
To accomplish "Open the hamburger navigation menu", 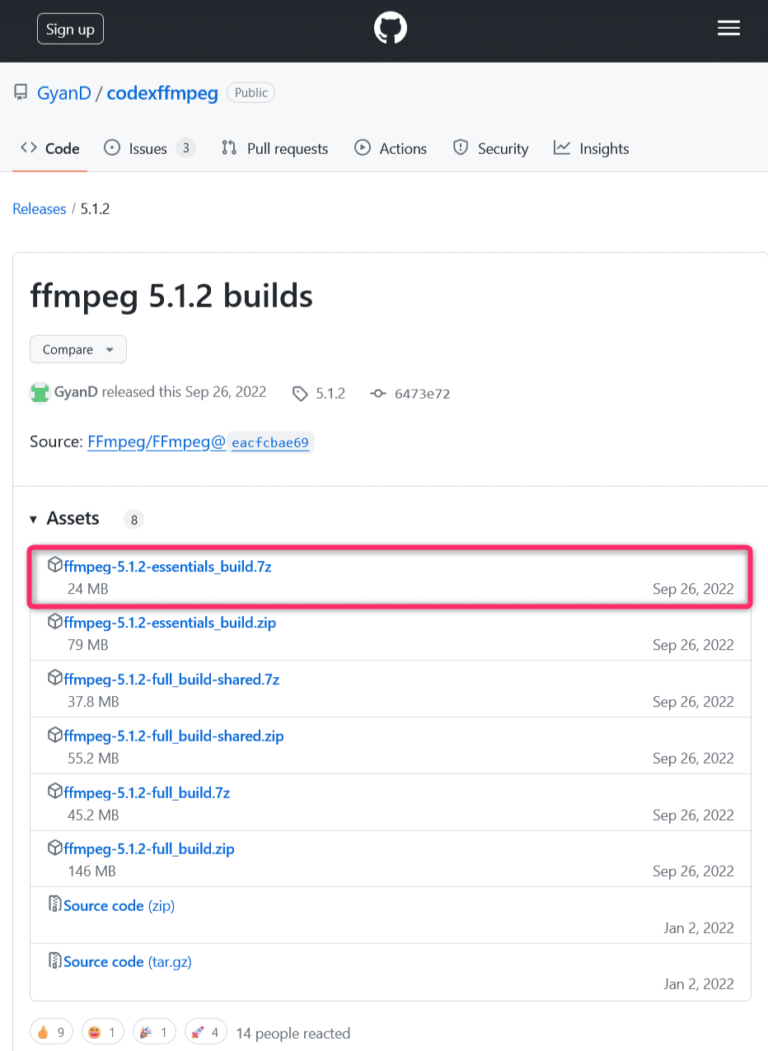I will [729, 28].
